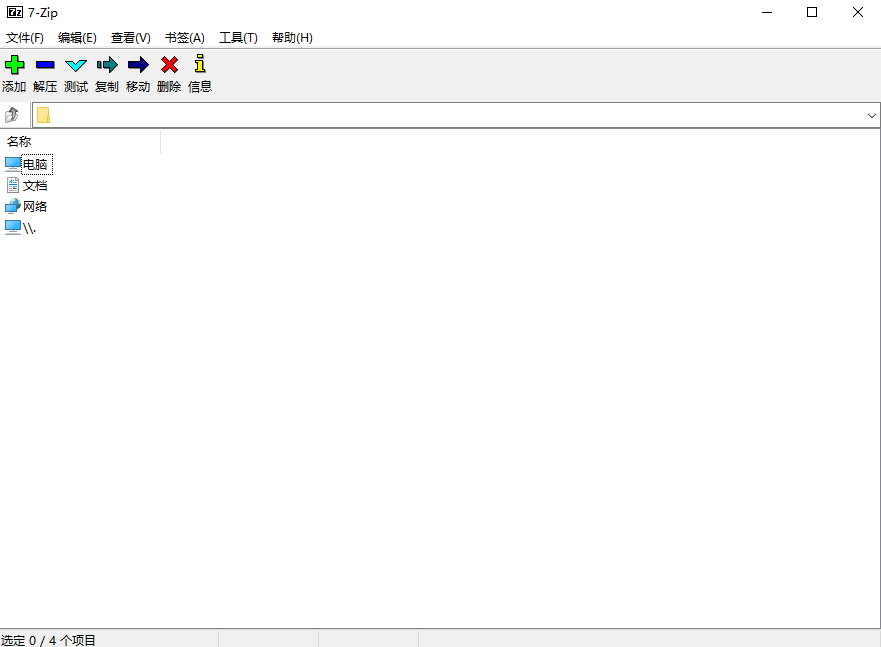881x647 pixels.
Task: Click inside the address path field
Action: click(x=455, y=115)
